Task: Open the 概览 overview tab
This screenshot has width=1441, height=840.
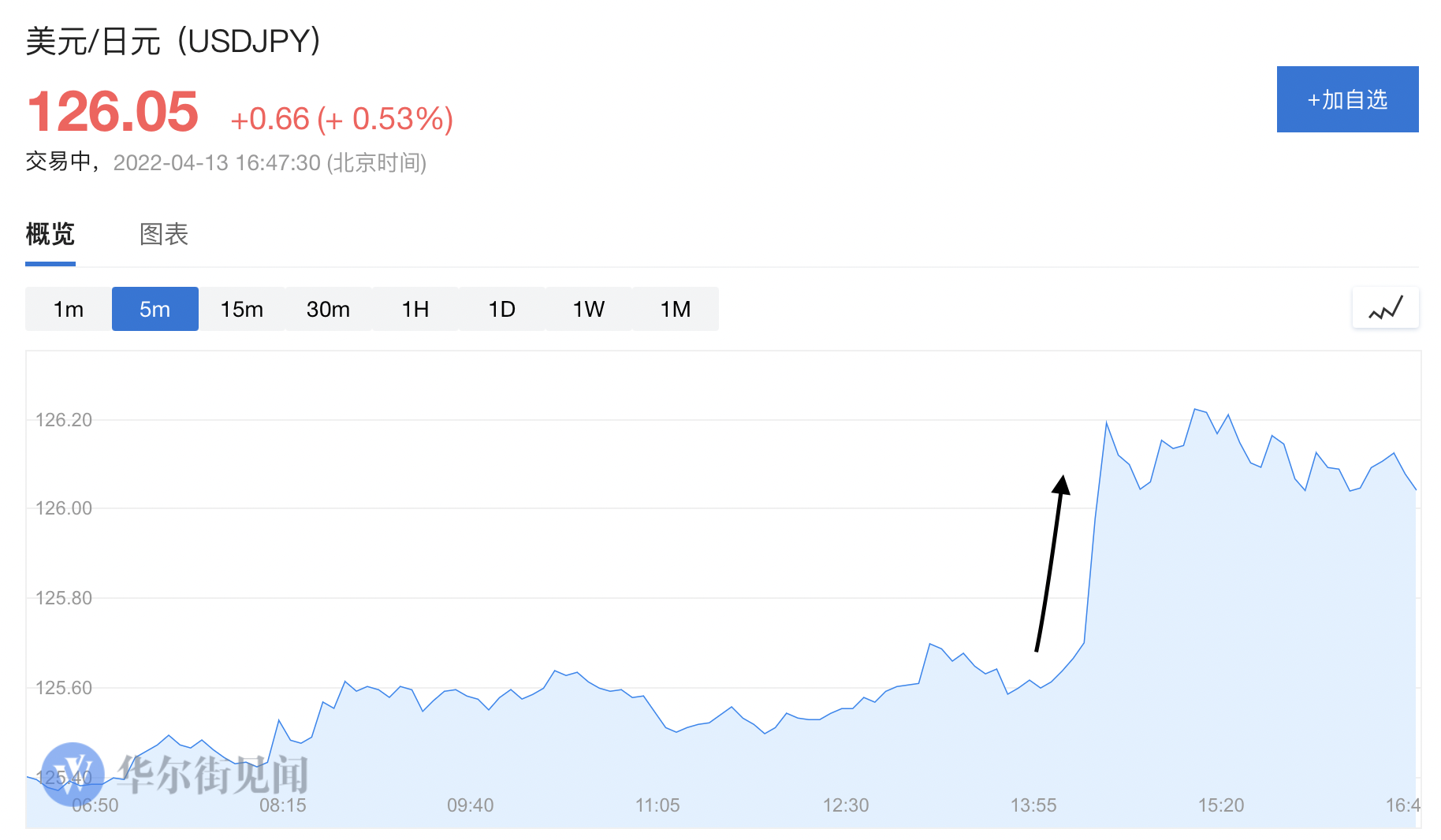Action: (50, 234)
